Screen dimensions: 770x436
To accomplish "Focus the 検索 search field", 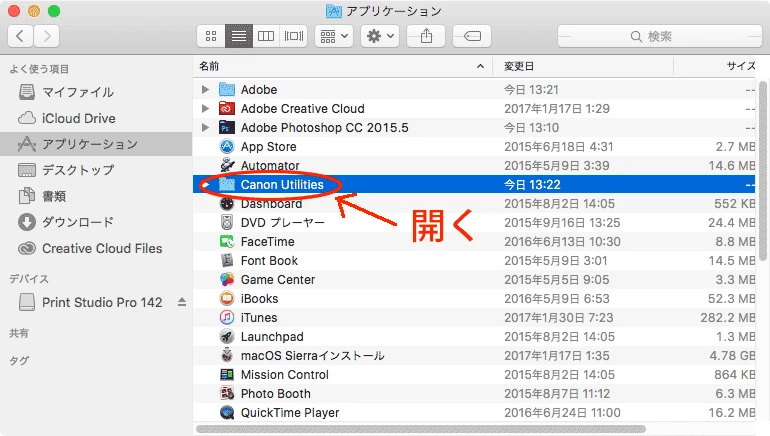I will [660, 36].
